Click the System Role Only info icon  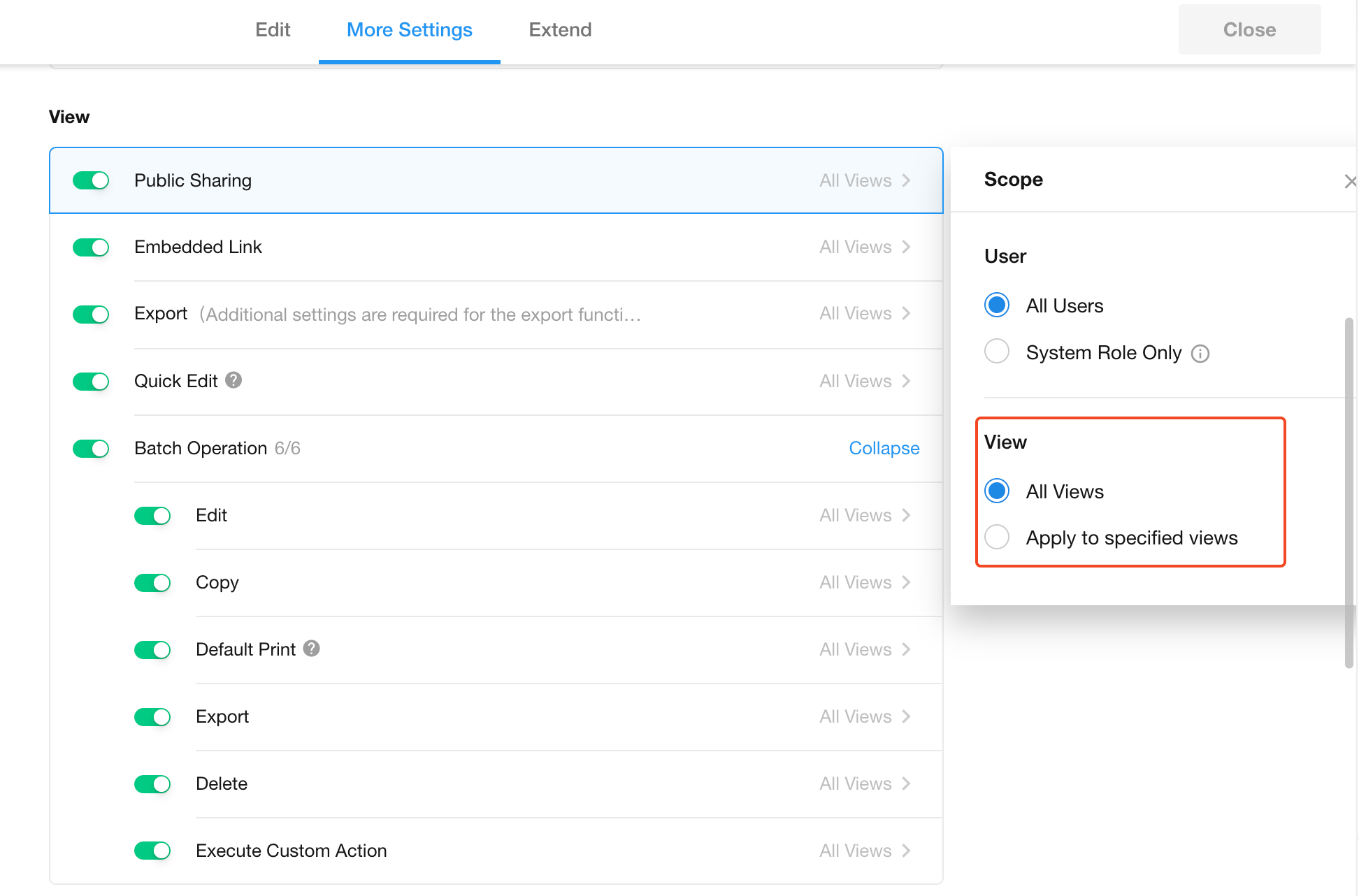point(1200,354)
